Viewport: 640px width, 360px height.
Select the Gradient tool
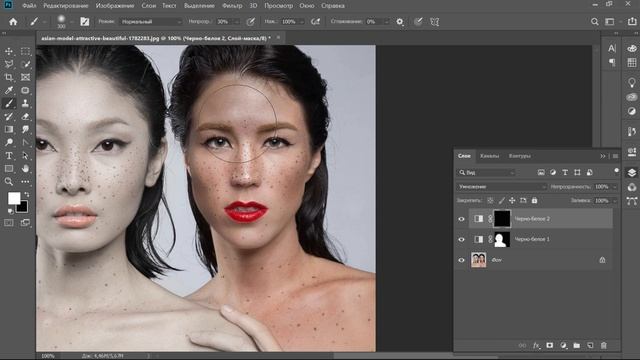coord(9,129)
